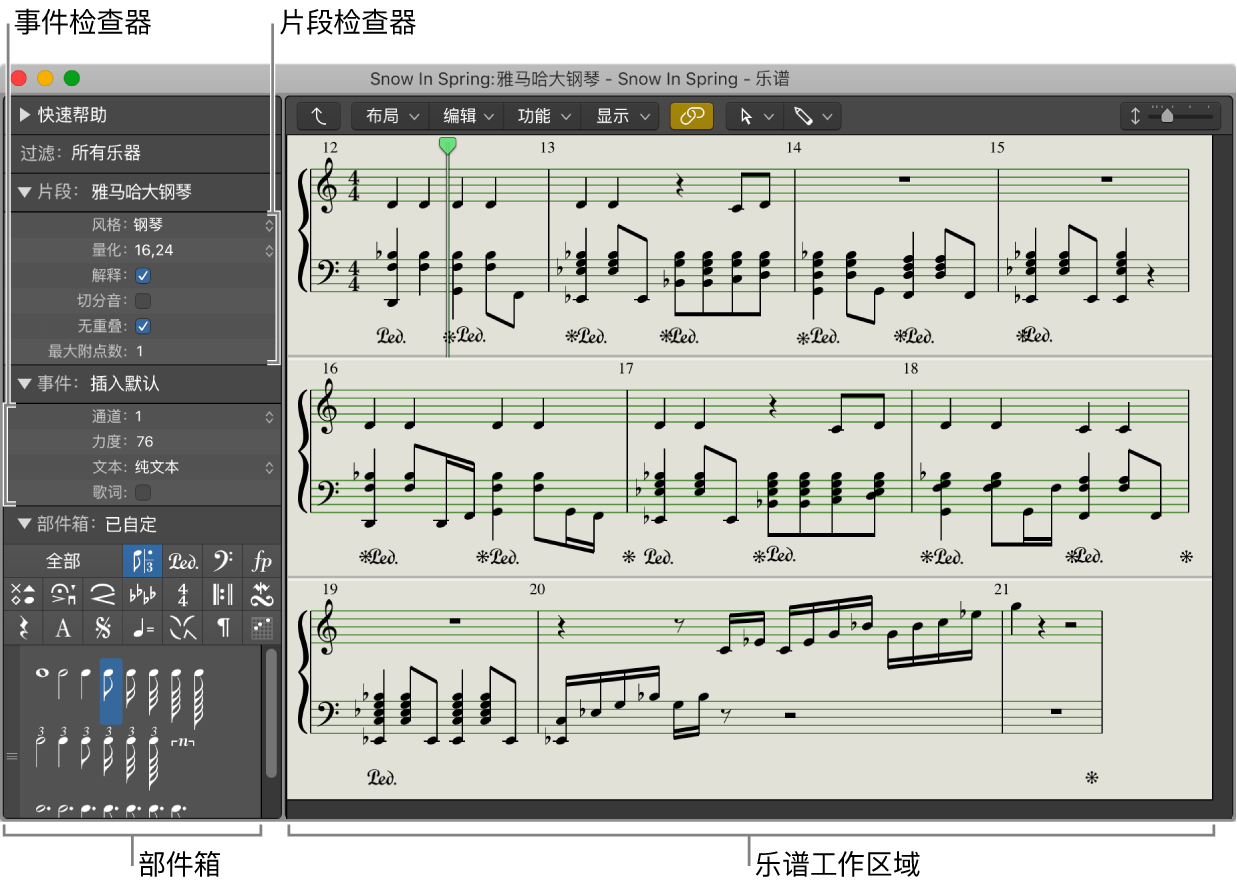The image size is (1237, 886).
Task: Click the green playhead marker
Action: 448,146
